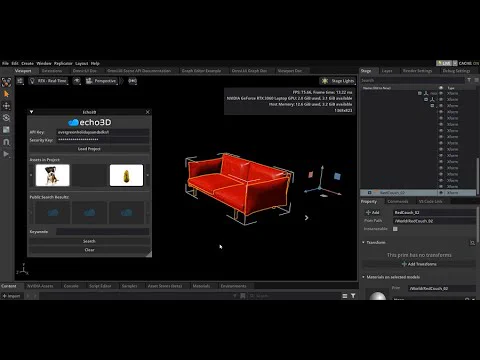Activate the Scale tool in left toolbar
Screen dimensions: 480x360
pyautogui.click(x=6, y=130)
